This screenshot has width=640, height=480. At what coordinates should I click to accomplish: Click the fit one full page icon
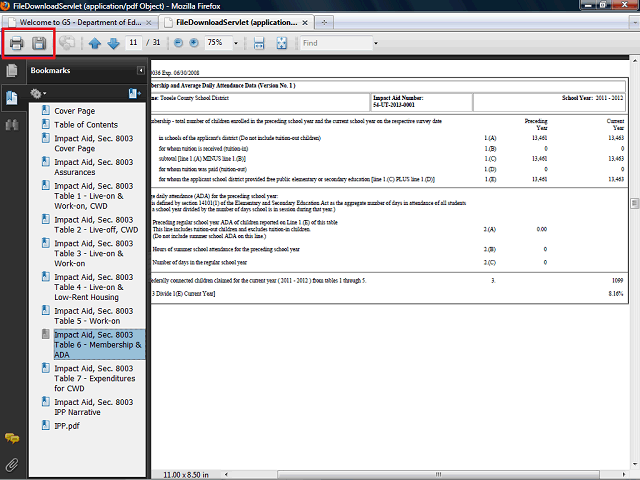[281, 44]
